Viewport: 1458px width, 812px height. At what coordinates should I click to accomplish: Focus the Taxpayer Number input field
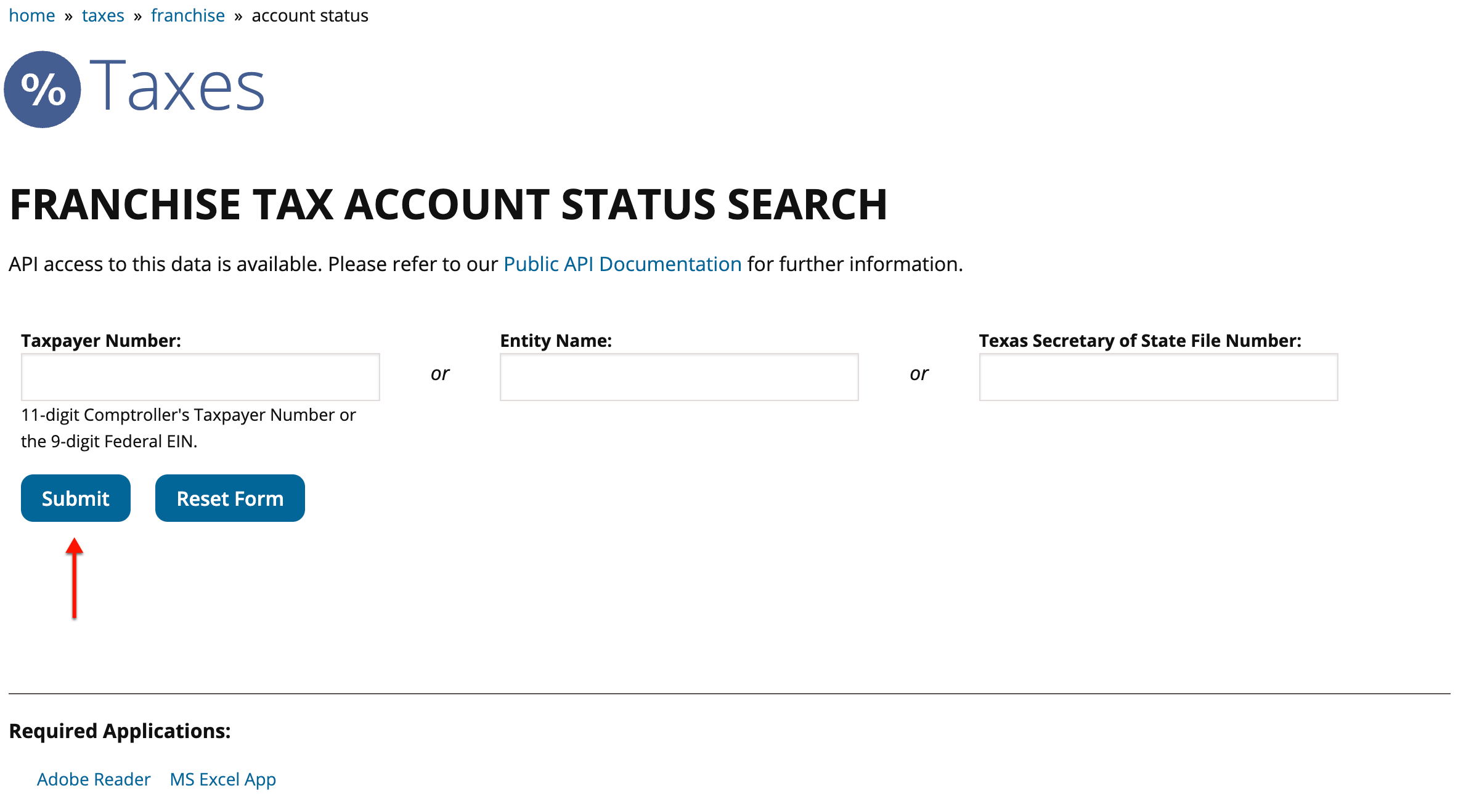(x=200, y=377)
